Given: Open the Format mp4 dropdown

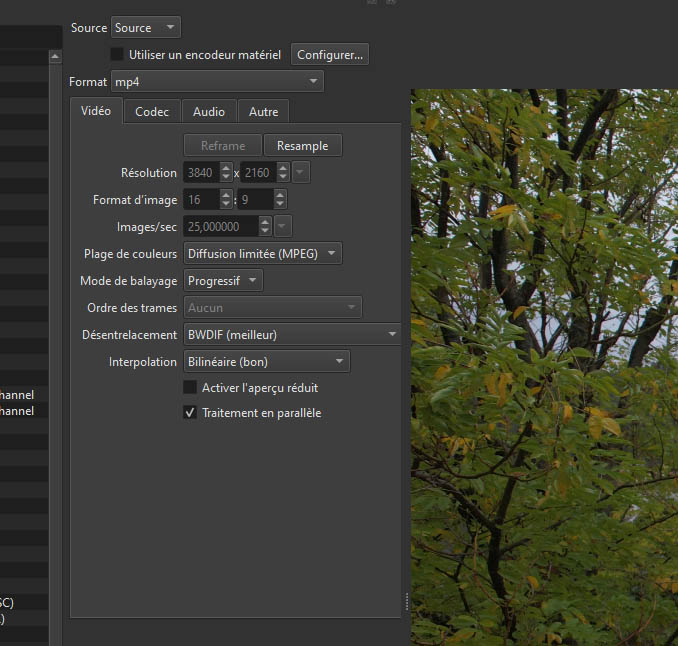Looking at the screenshot, I should click(217, 82).
